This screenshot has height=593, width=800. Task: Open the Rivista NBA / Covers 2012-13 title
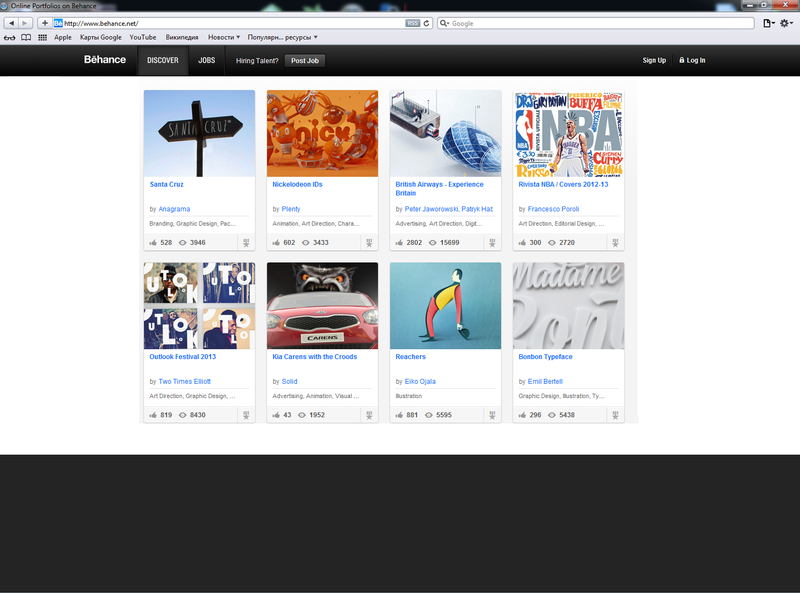coord(563,184)
